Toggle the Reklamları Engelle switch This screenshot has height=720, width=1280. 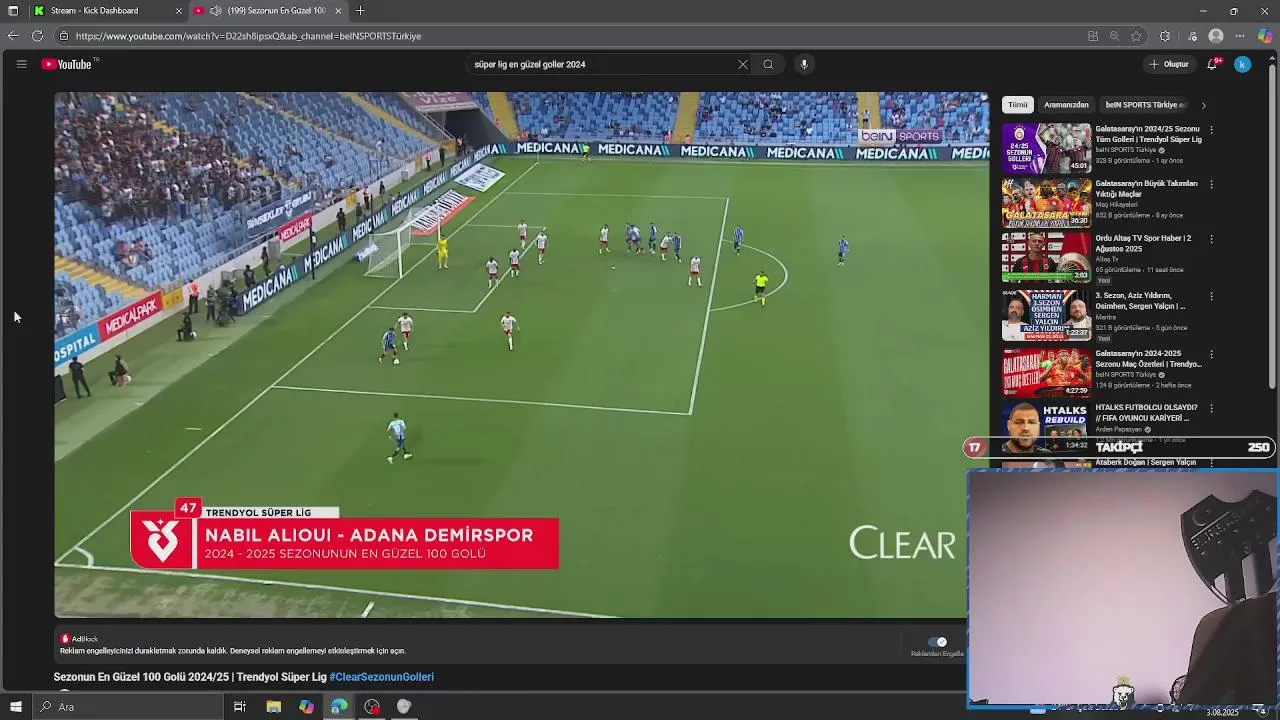pyautogui.click(x=937, y=642)
